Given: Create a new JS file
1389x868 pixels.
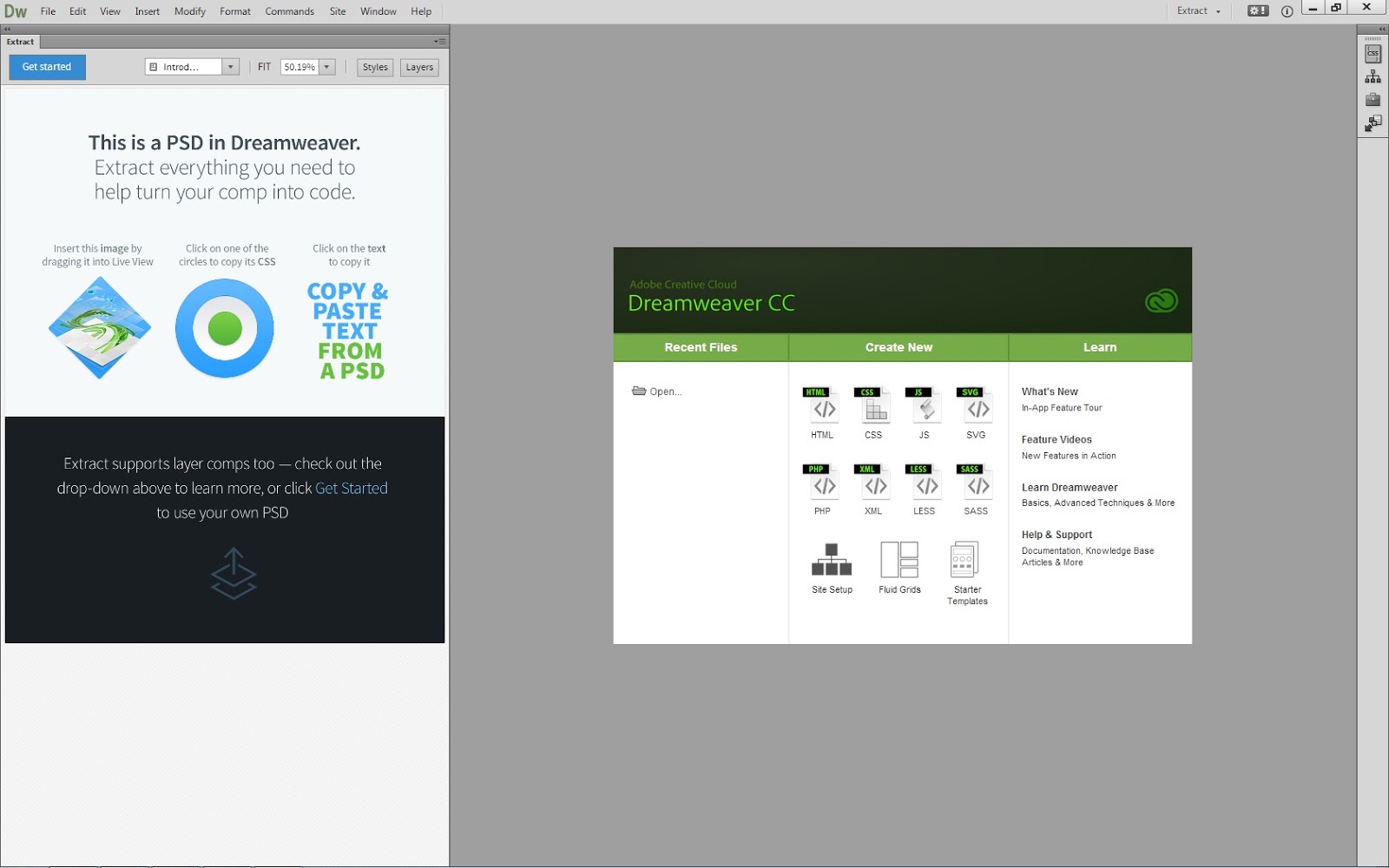Looking at the screenshot, I should [924, 414].
